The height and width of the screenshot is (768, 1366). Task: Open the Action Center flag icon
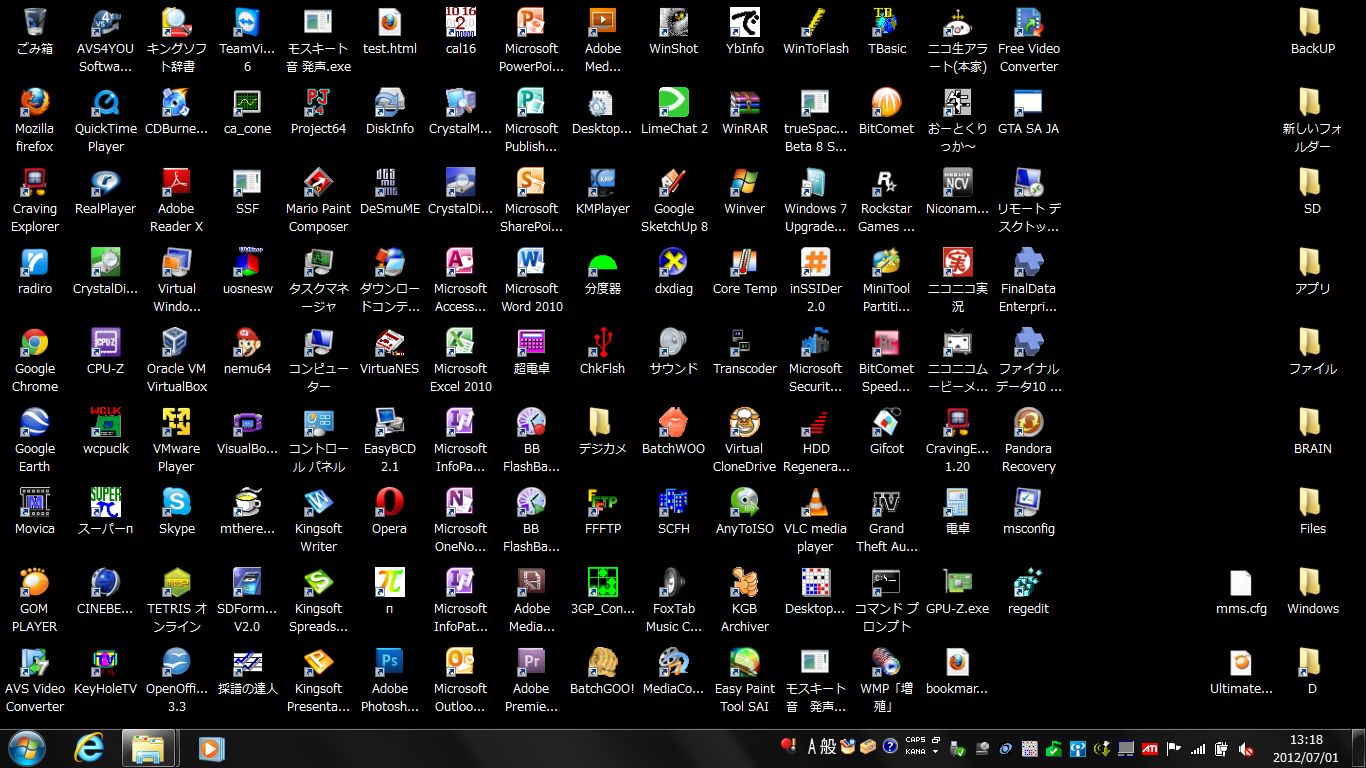[1174, 749]
